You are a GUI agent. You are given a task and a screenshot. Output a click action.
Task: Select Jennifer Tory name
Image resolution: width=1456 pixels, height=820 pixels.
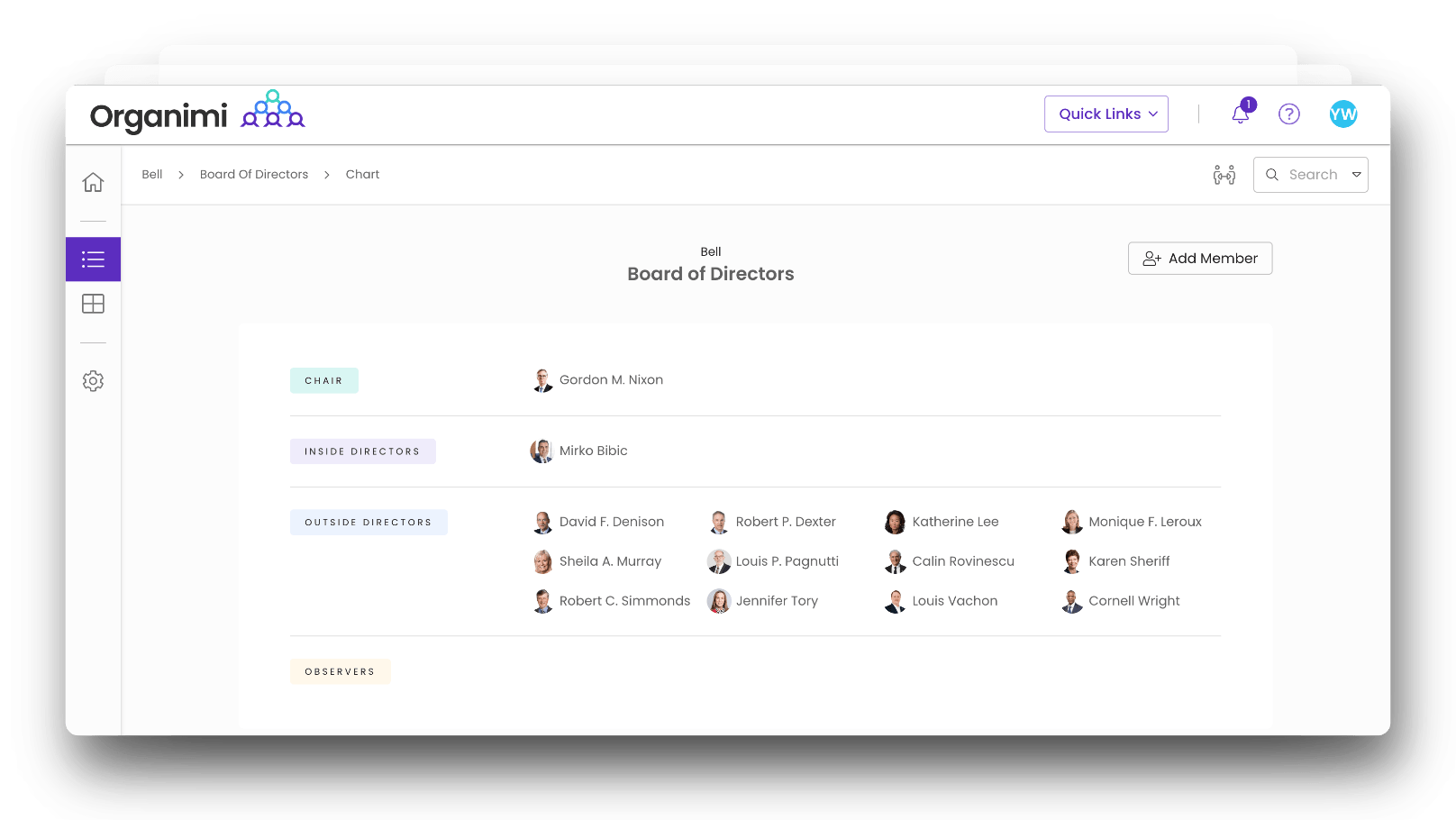(777, 601)
